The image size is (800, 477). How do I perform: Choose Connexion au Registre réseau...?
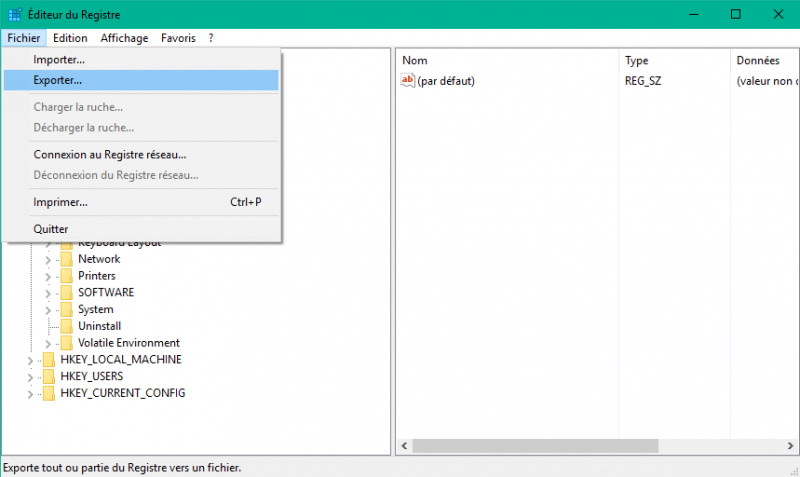pos(141,155)
